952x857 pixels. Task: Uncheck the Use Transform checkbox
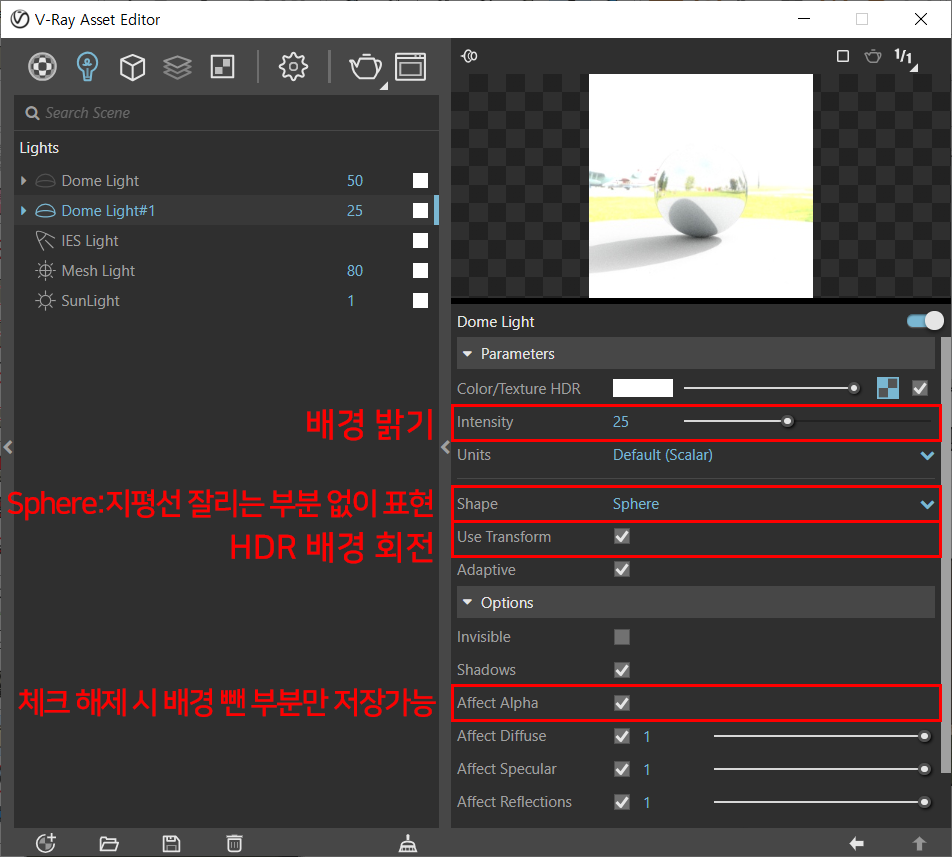pos(622,537)
